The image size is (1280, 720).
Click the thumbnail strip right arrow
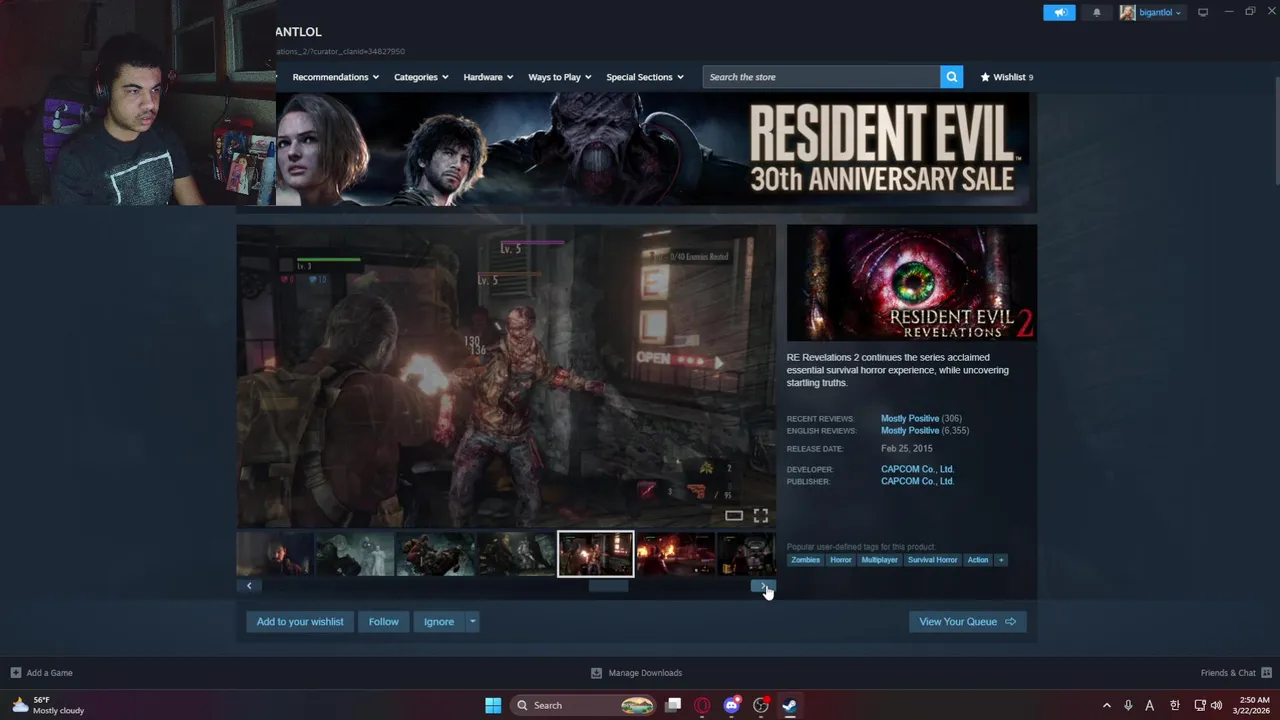point(763,587)
